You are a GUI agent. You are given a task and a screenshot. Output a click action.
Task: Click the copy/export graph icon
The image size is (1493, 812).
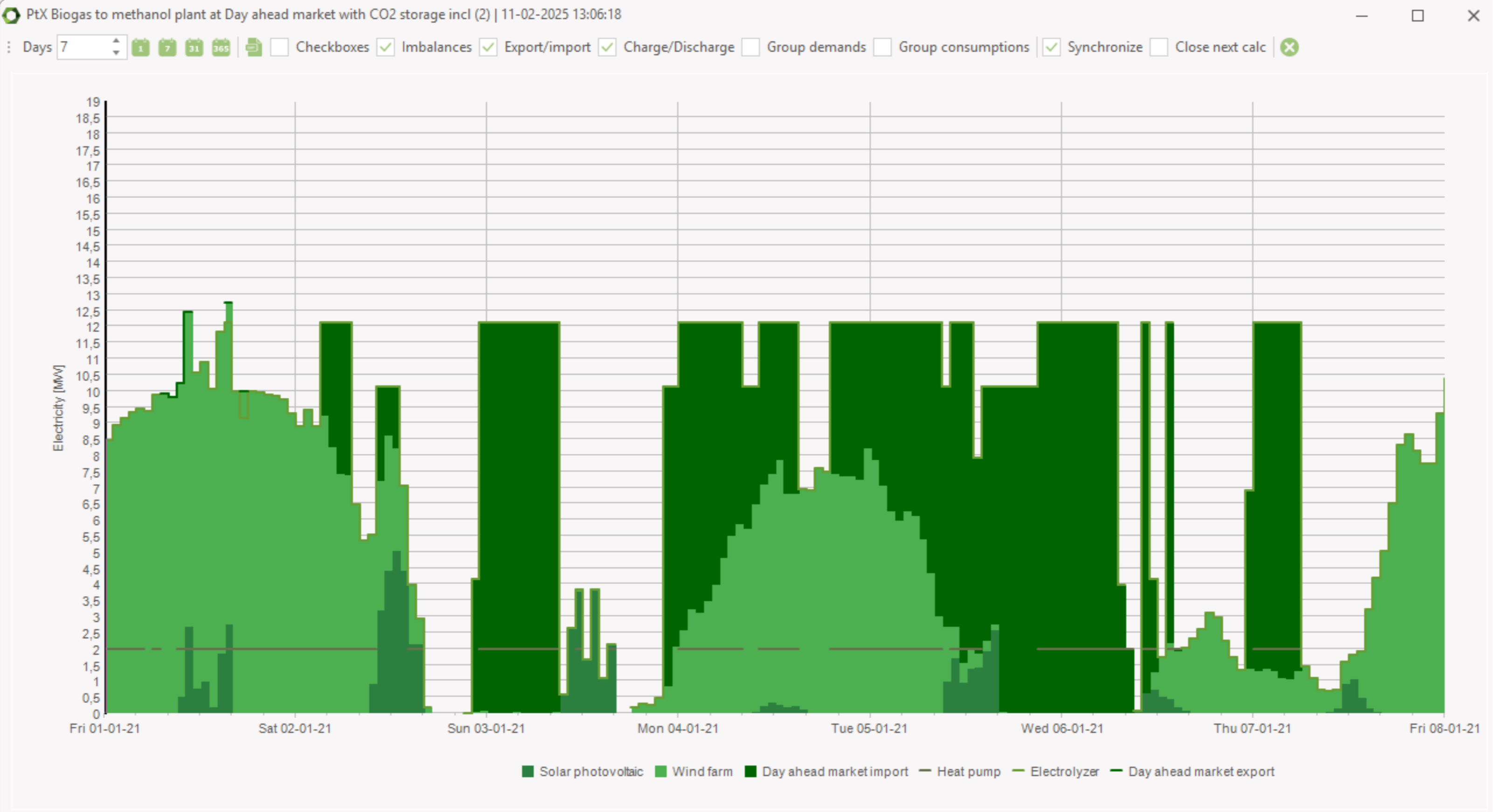coord(254,48)
